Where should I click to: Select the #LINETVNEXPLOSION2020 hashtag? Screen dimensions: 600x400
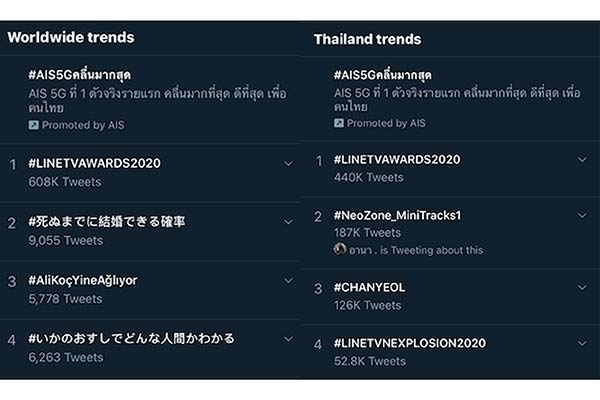click(x=410, y=343)
